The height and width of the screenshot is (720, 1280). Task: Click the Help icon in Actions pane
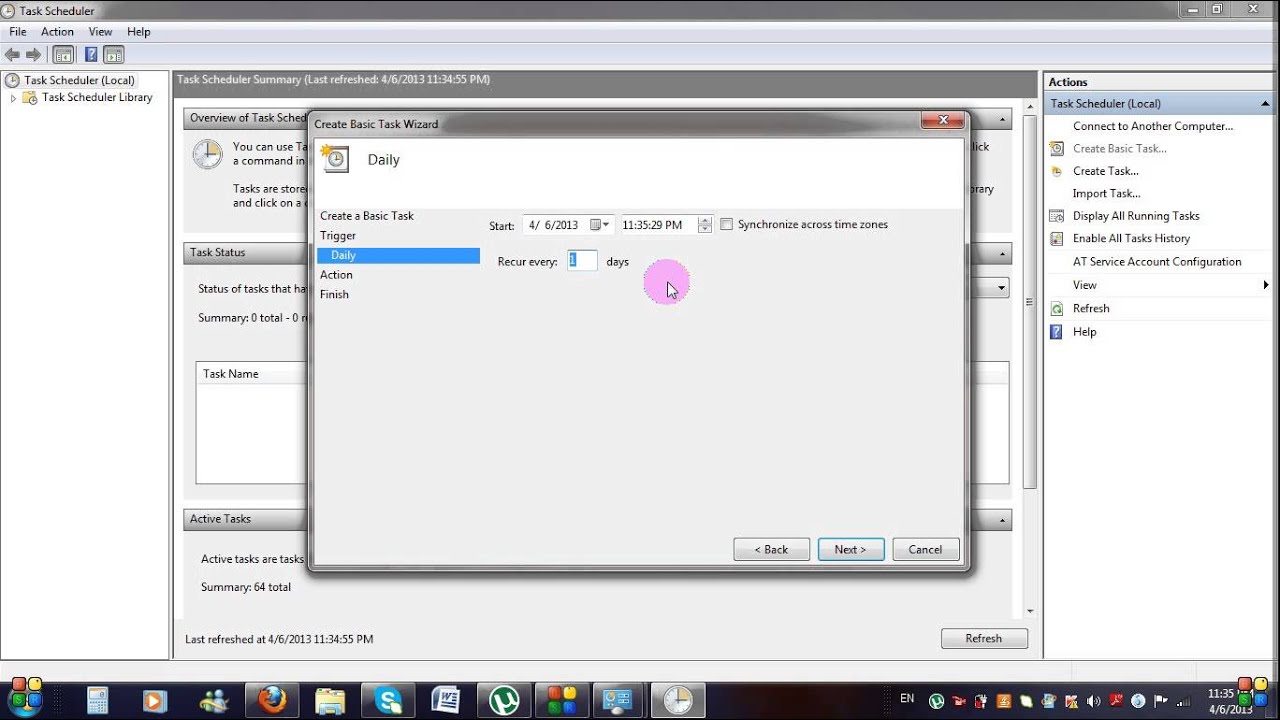1057,332
